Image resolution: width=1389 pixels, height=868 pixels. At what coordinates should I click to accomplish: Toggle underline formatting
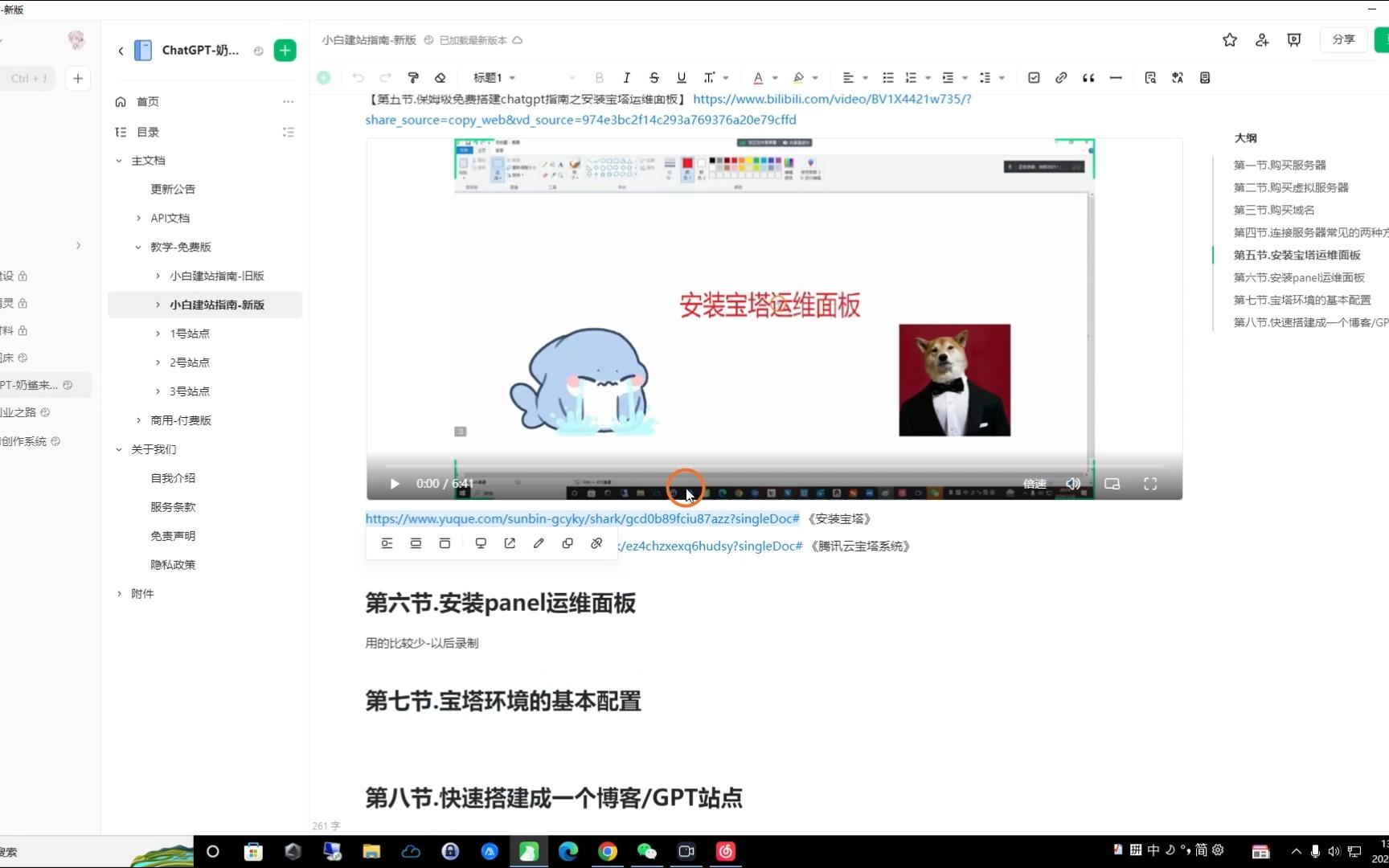coord(682,78)
